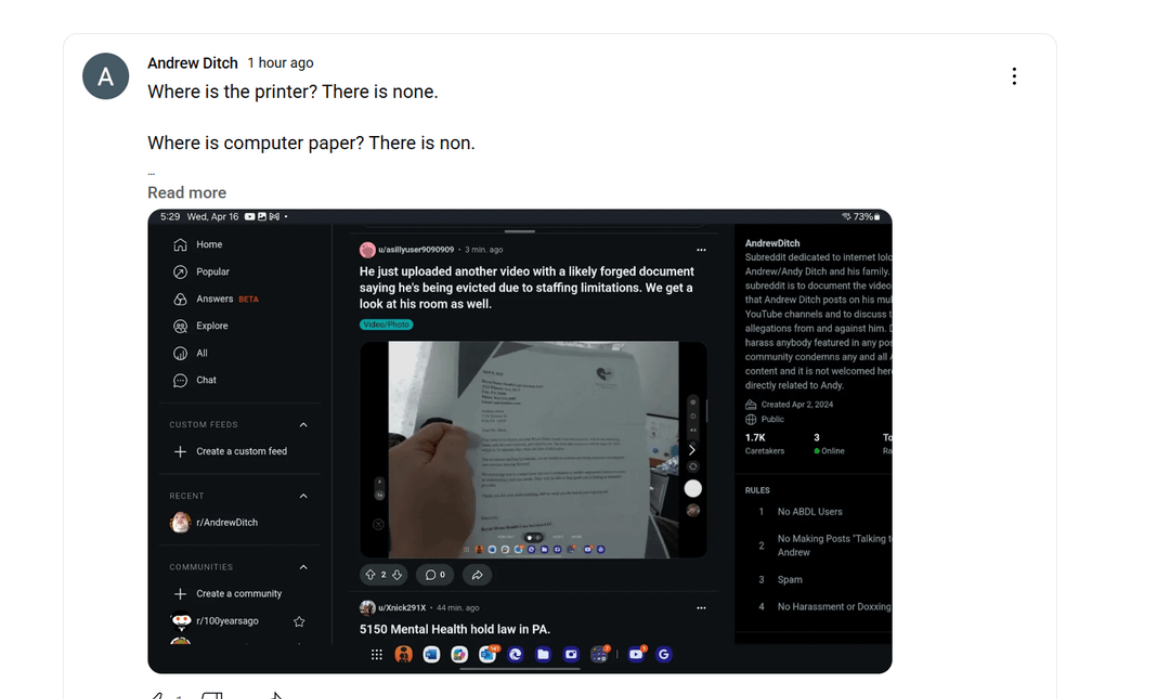
Task: Click Andrew Ditch's round avatar
Action: coord(105,76)
